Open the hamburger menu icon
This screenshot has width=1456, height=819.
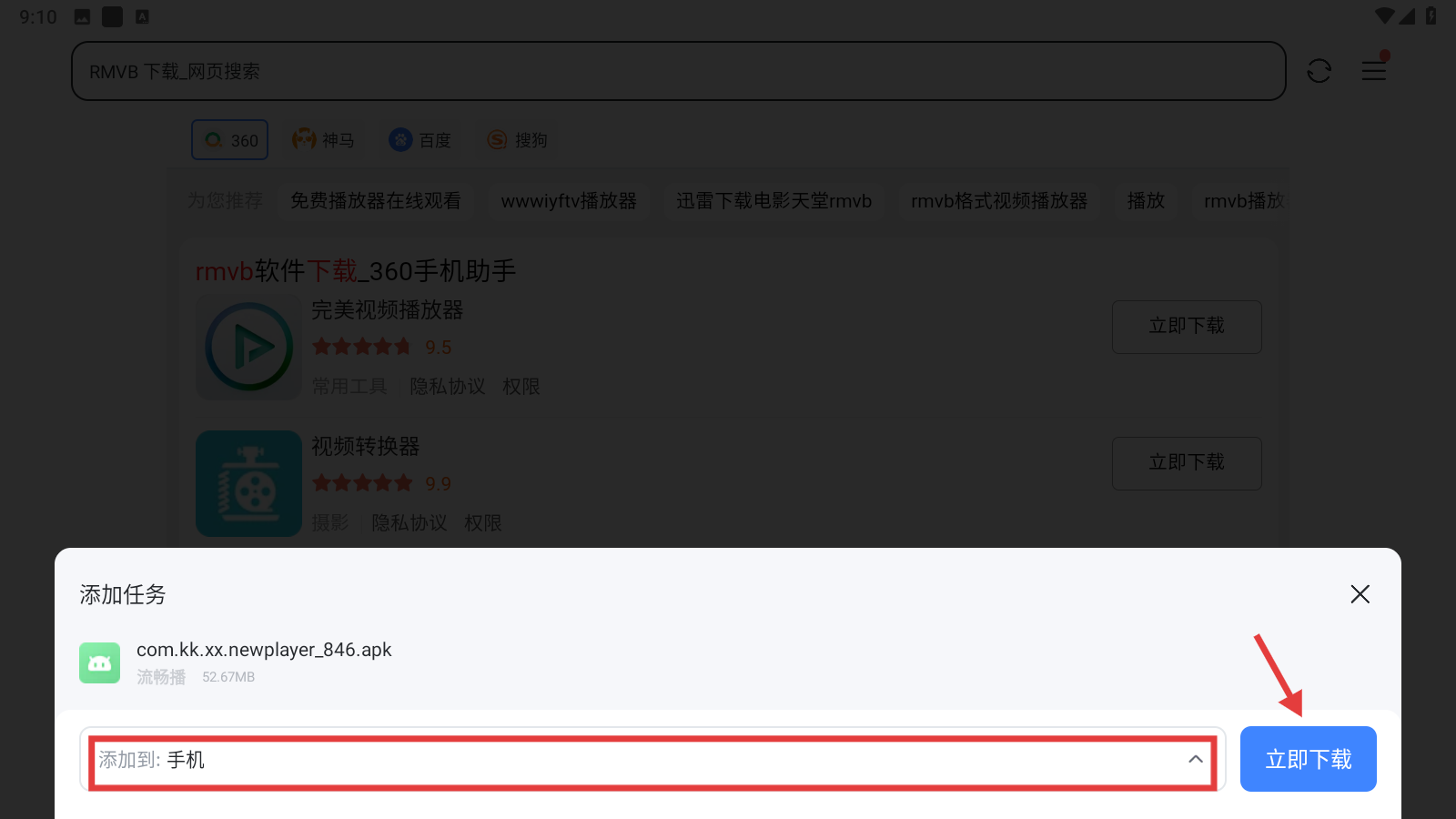pyautogui.click(x=1374, y=70)
